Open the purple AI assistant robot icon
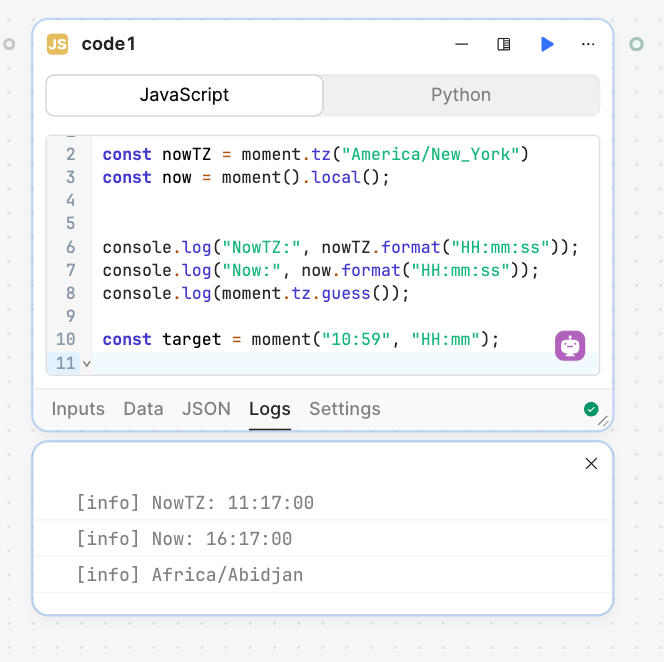The height and width of the screenshot is (662, 664). click(570, 345)
